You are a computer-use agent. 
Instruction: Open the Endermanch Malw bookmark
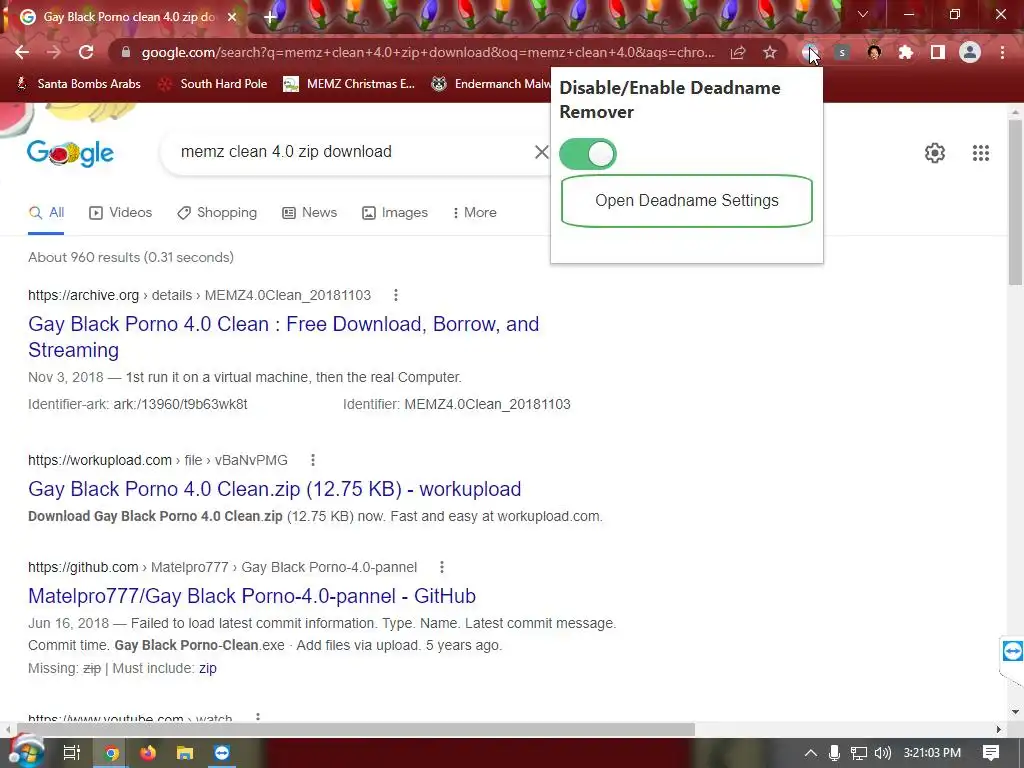(x=491, y=84)
